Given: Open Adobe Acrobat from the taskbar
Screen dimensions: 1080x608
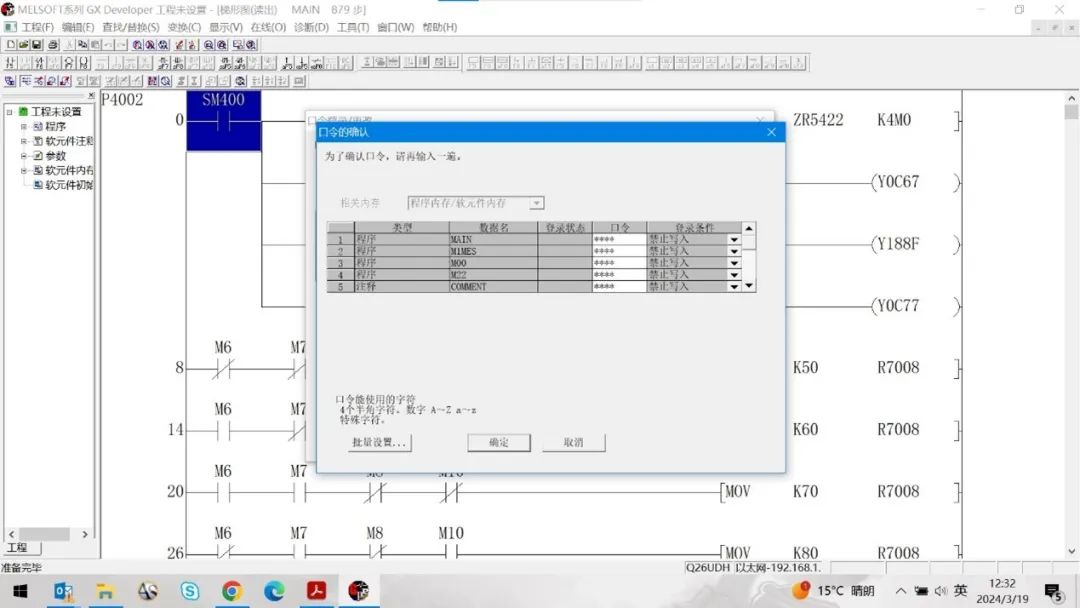Looking at the screenshot, I should tap(317, 591).
